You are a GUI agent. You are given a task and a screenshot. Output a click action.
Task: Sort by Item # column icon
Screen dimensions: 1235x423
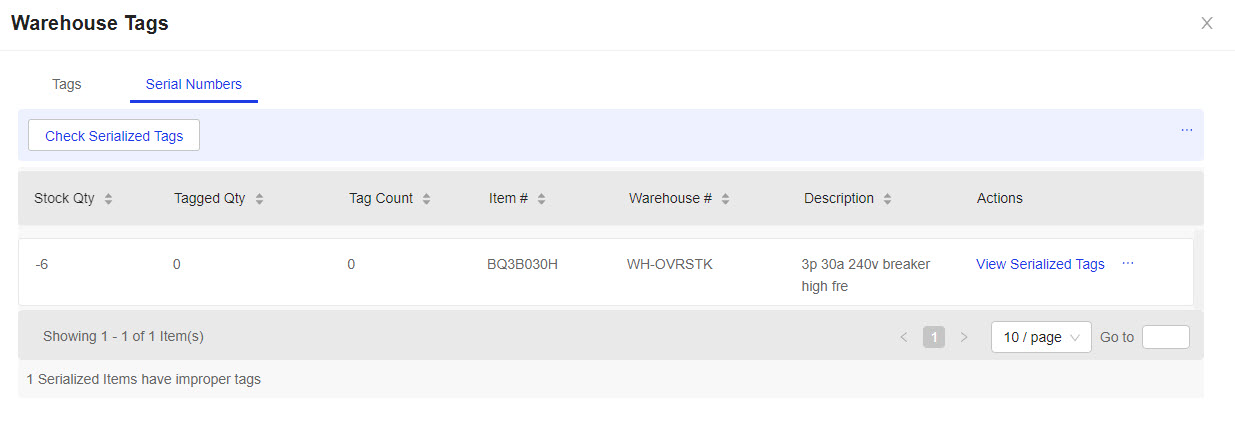(x=541, y=199)
